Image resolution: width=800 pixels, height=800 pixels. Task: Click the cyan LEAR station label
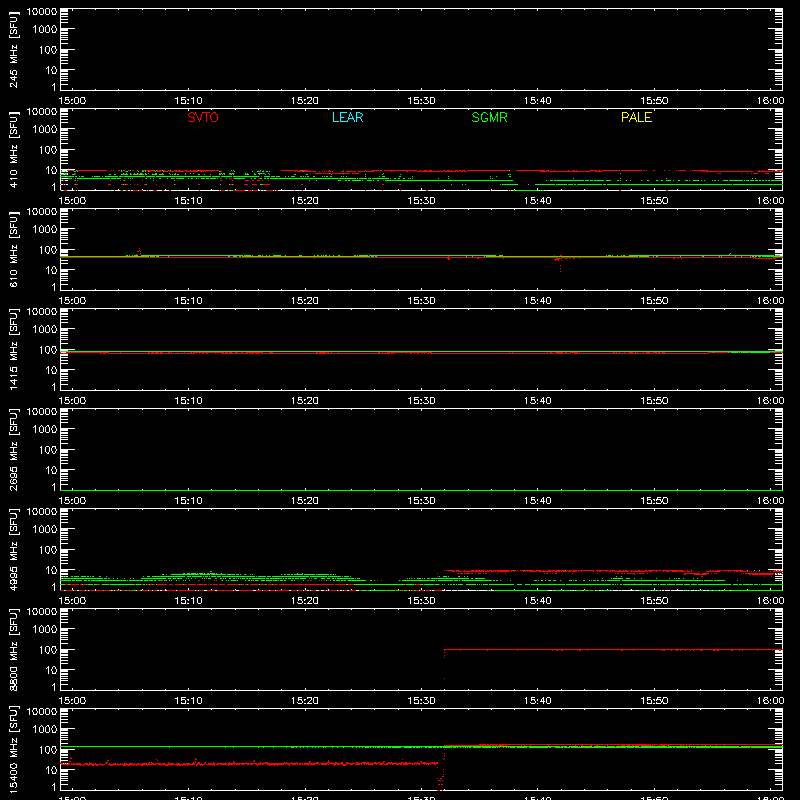click(347, 117)
